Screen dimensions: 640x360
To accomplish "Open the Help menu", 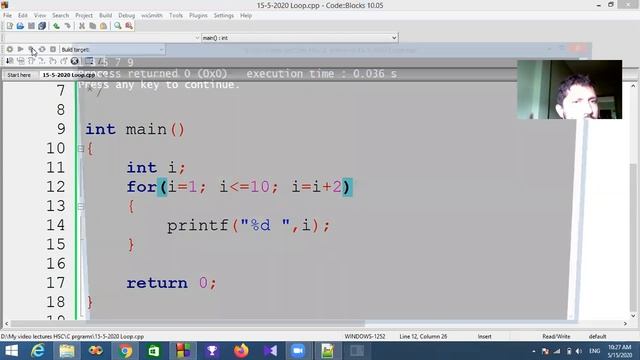I will 246,15.
